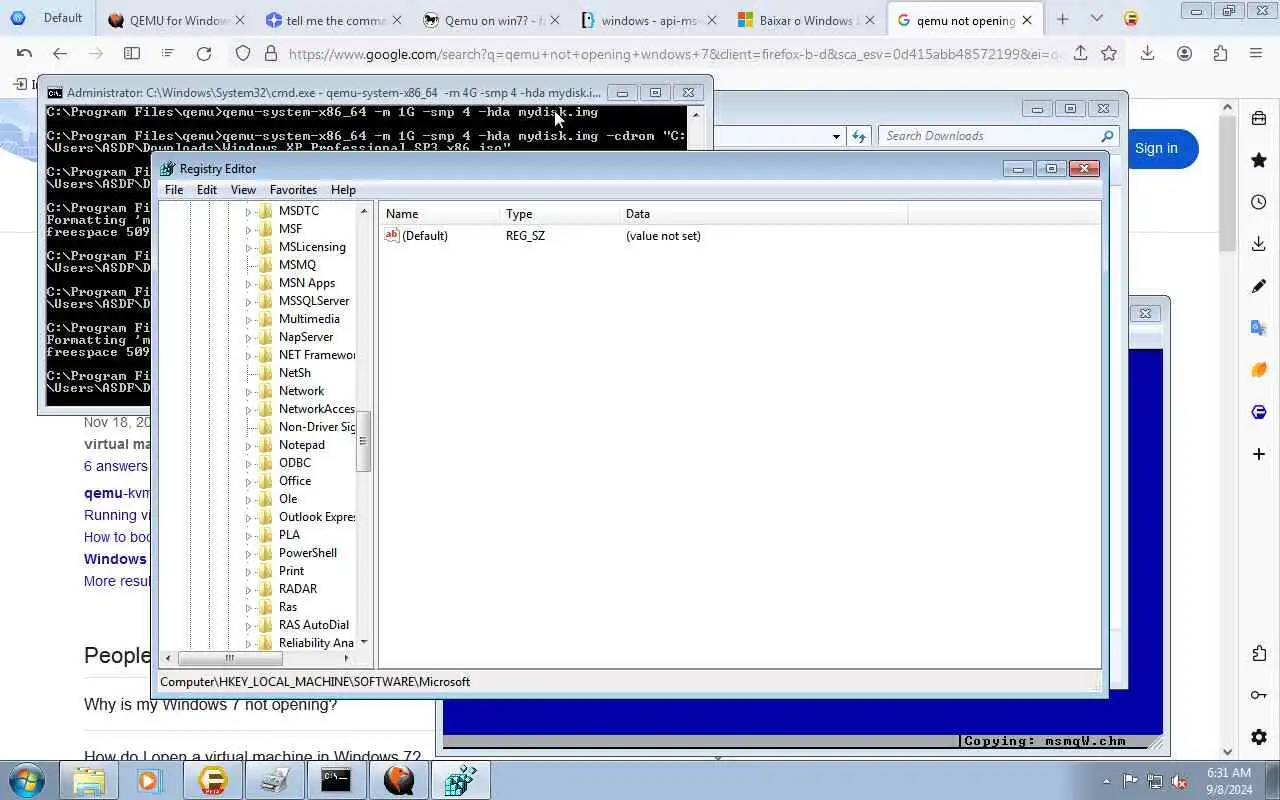Open Windows Explorer from taskbar
Viewport: 1280px width, 800px height.
[88, 780]
